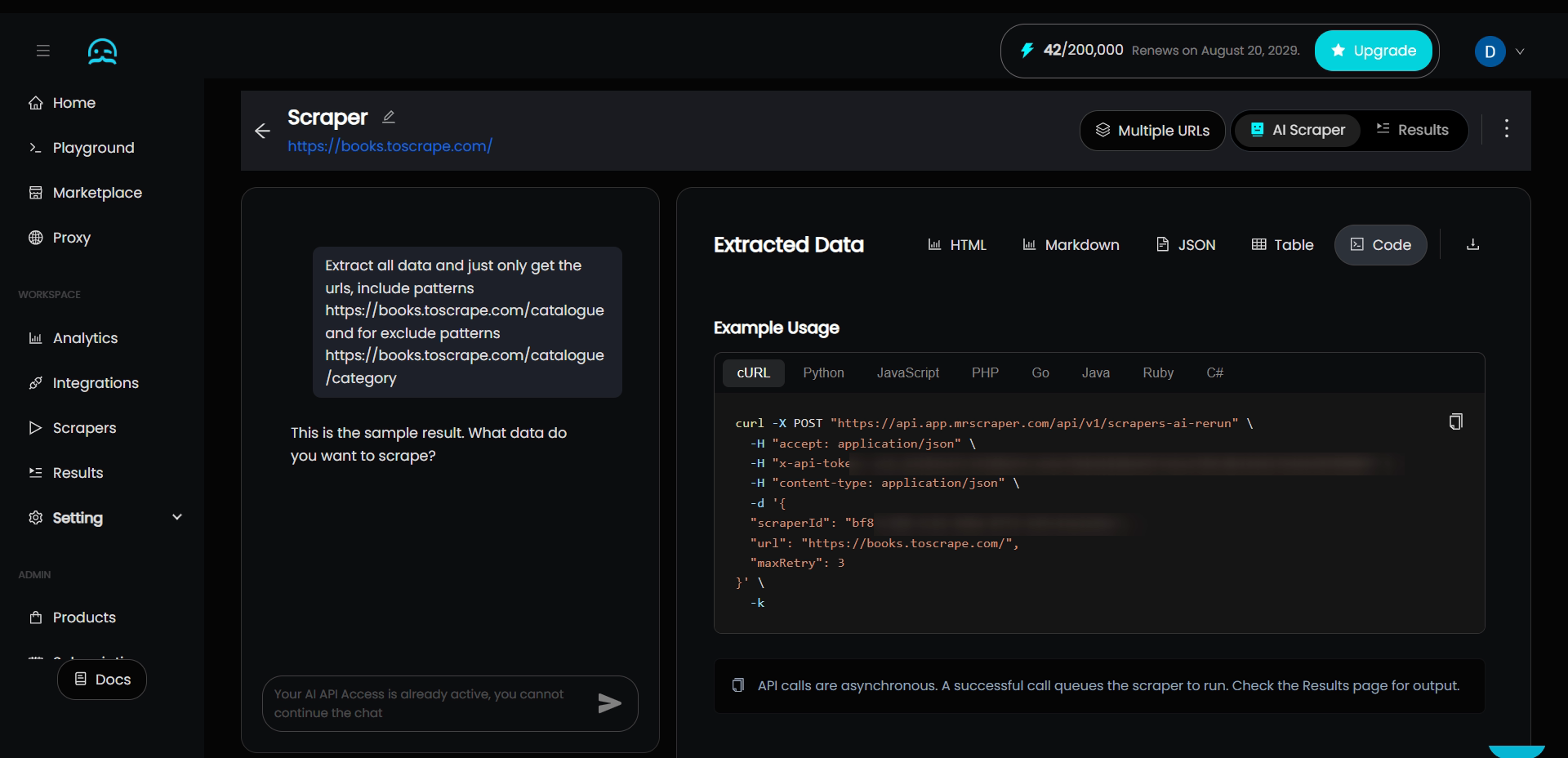Click Multiple URLs button
This screenshot has height=758, width=1568.
click(x=1152, y=131)
